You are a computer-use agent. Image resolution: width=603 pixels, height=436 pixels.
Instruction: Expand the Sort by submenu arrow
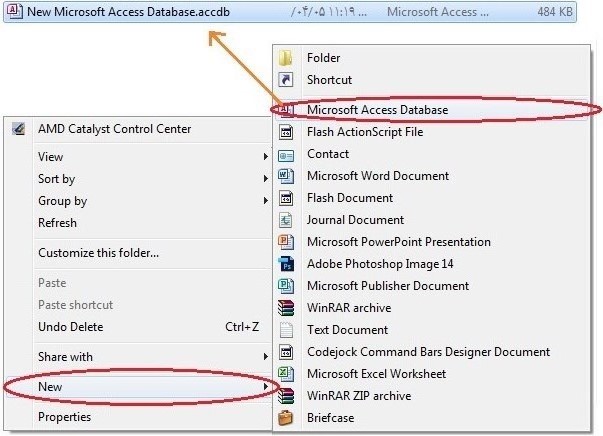pos(266,179)
